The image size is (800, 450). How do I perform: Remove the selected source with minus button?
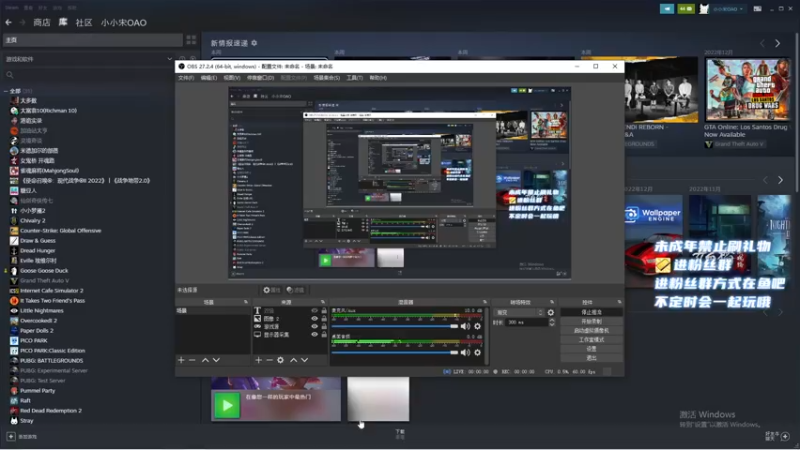click(x=269, y=360)
